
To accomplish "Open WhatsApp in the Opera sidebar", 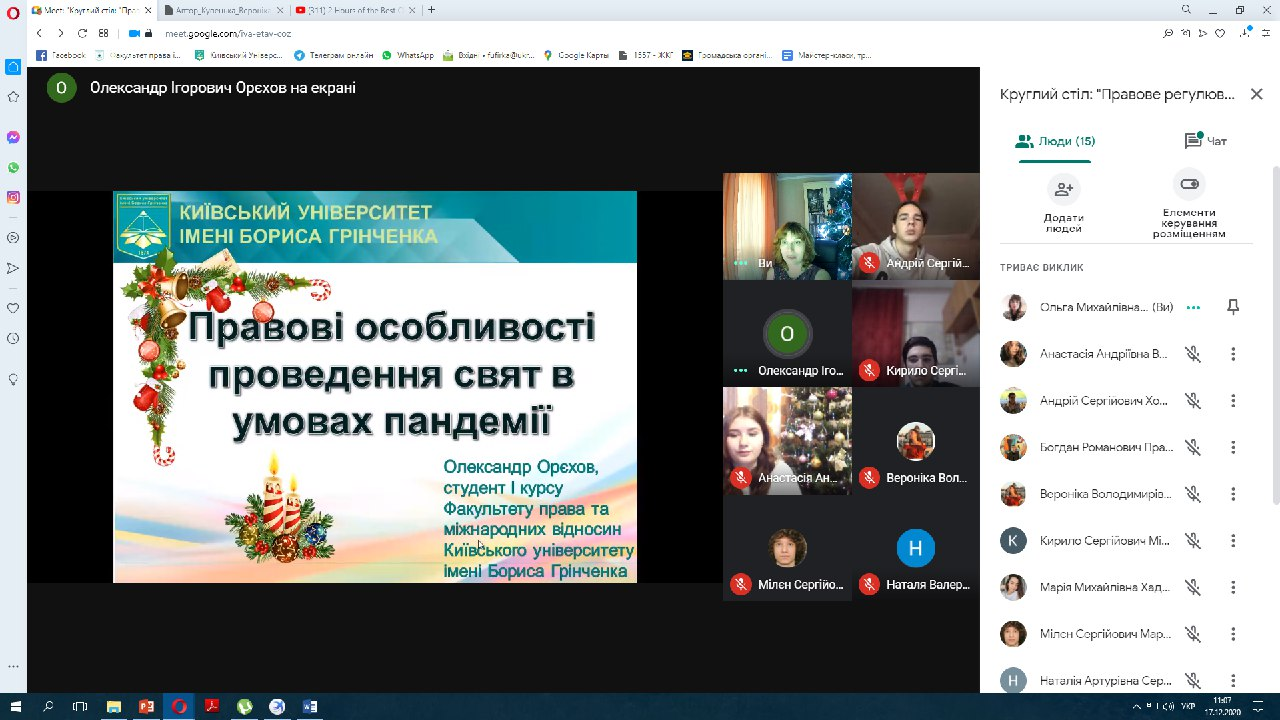I will click(13, 168).
